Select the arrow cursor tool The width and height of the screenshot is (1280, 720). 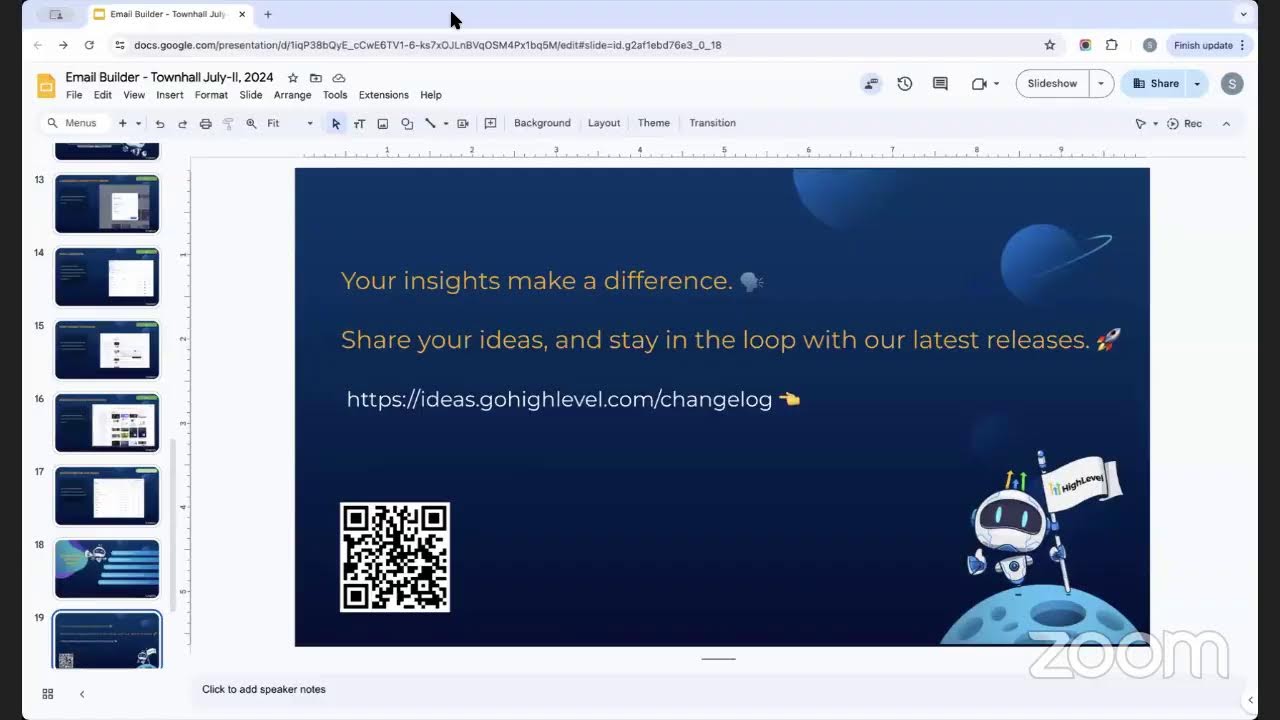click(336, 124)
